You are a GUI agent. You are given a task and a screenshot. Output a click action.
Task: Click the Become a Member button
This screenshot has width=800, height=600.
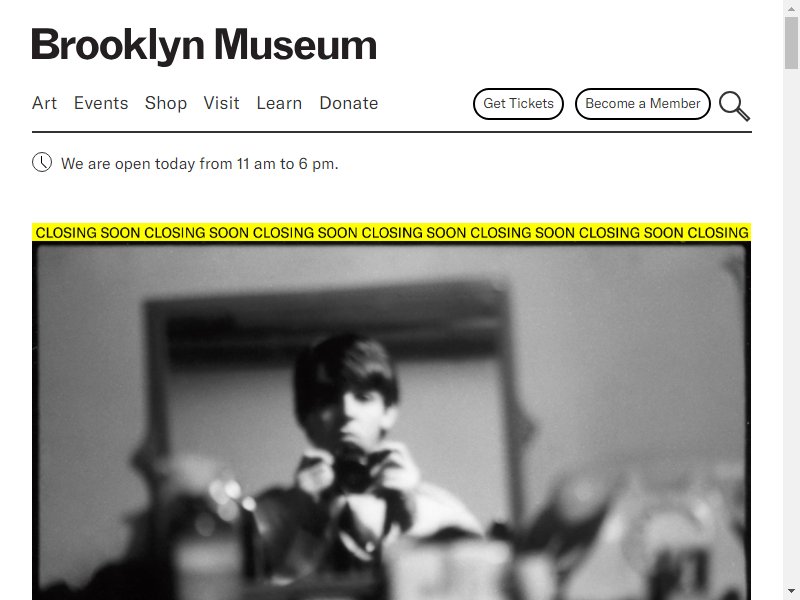pyautogui.click(x=643, y=104)
